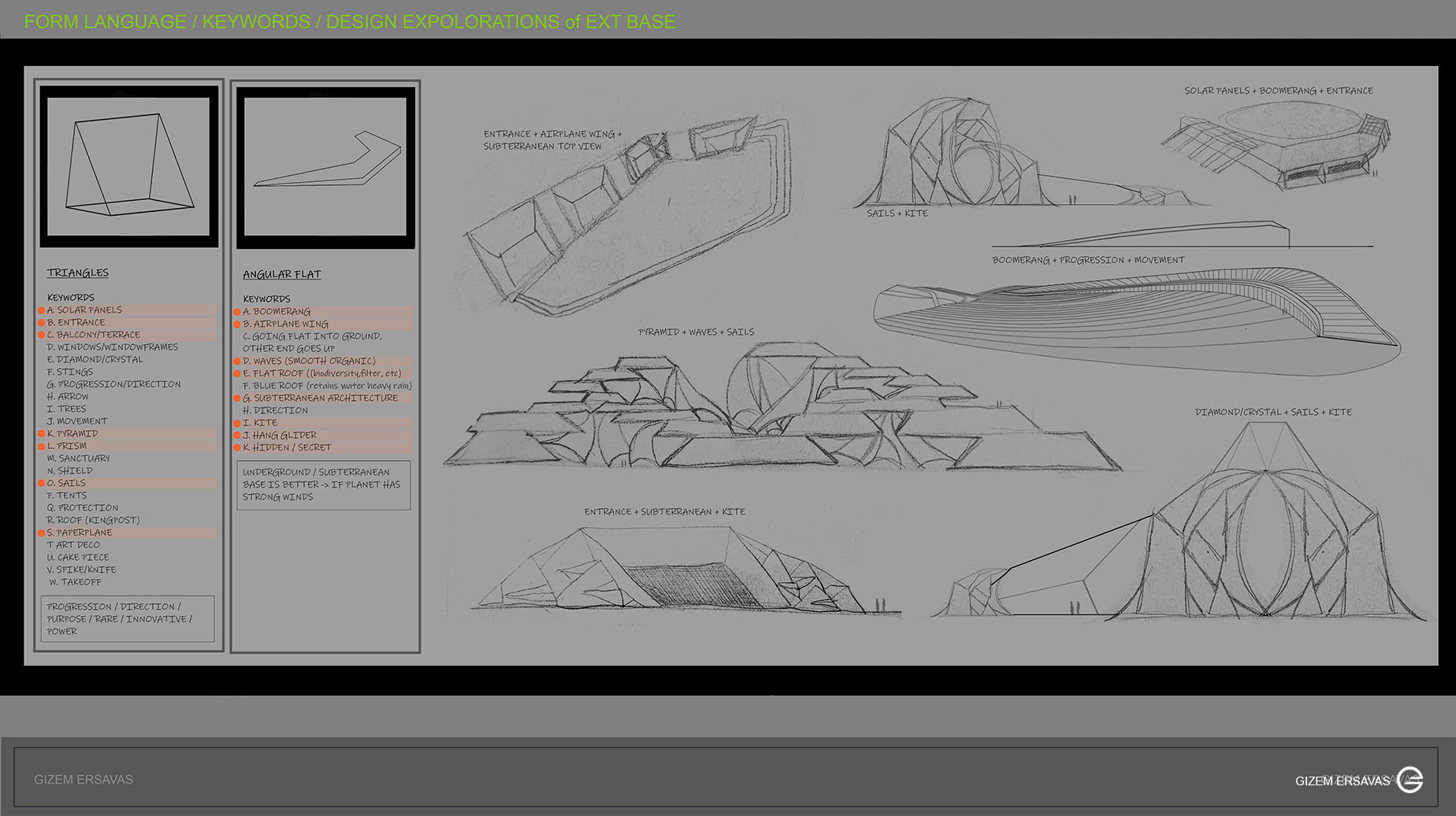Click the 'SOLAR PANELS + BOOMERANG + ENTRANCE' label
Image resolution: width=1456 pixels, height=816 pixels.
click(x=1279, y=91)
